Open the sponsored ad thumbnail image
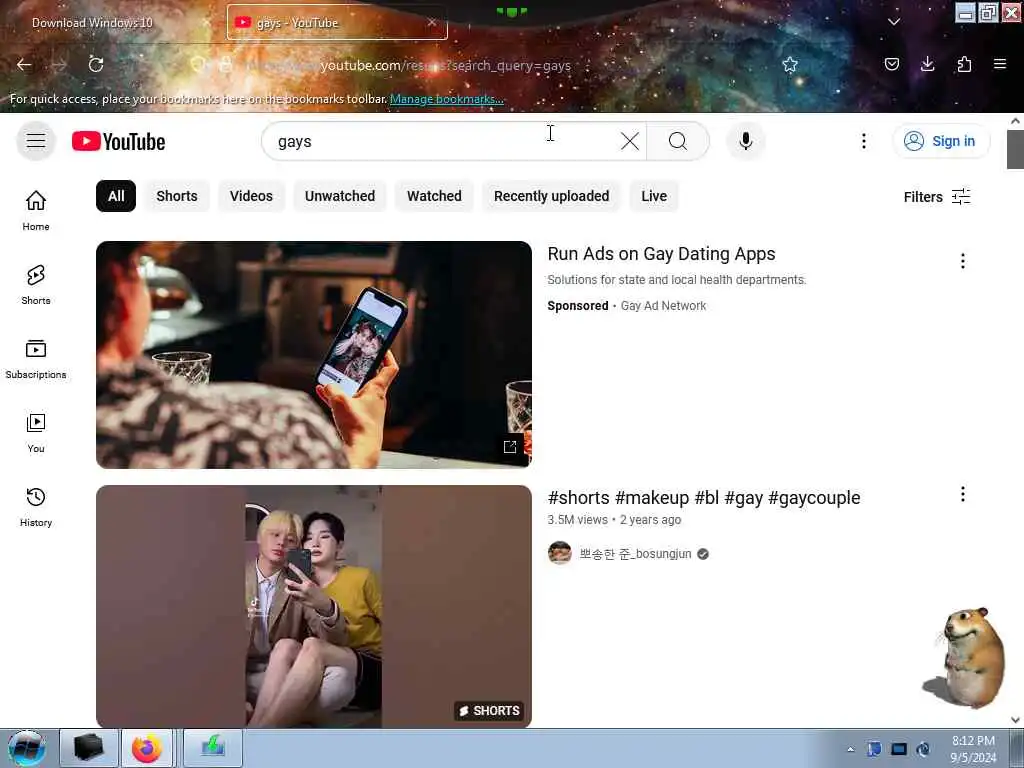Screen dimensions: 1024x768 click(x=313, y=355)
